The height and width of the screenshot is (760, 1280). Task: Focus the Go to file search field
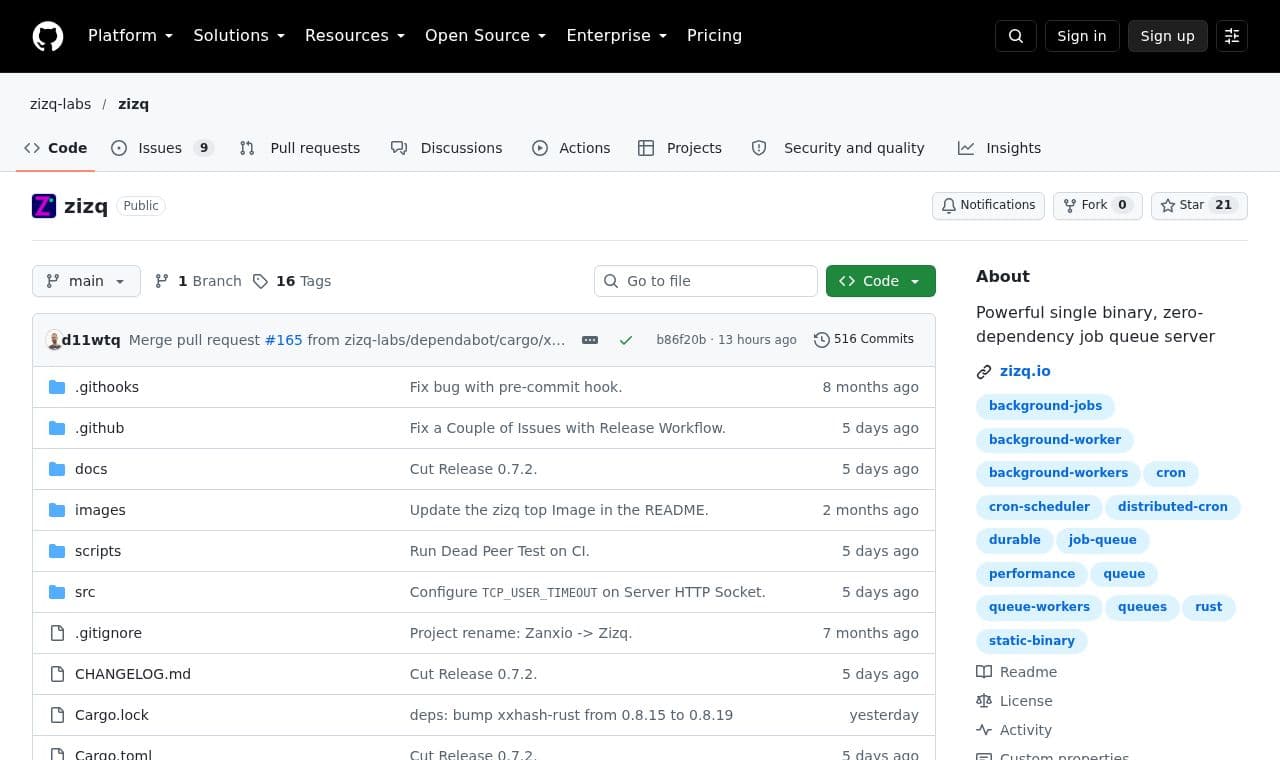(706, 281)
